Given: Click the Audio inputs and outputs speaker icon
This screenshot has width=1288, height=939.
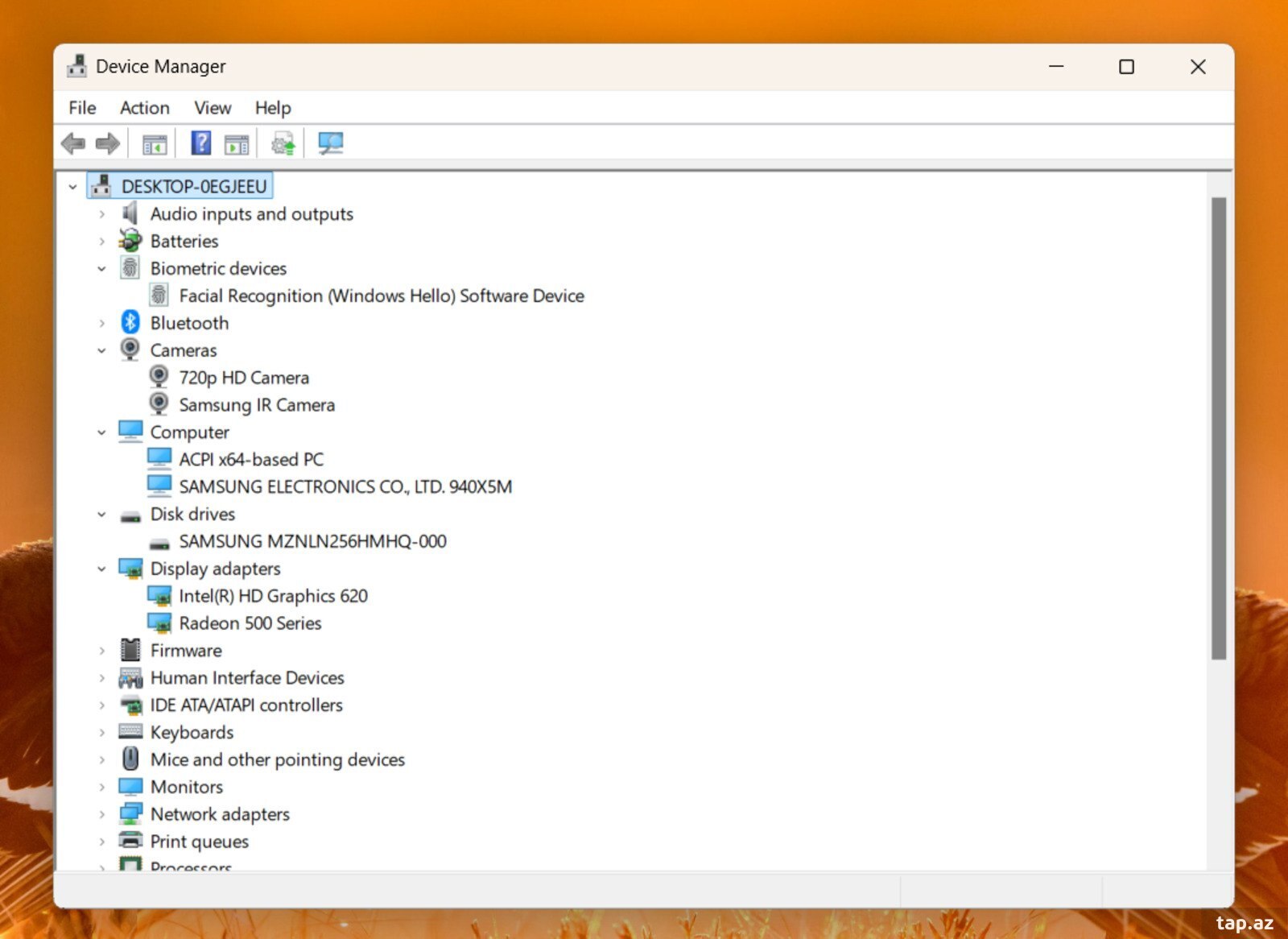Looking at the screenshot, I should tap(130, 213).
